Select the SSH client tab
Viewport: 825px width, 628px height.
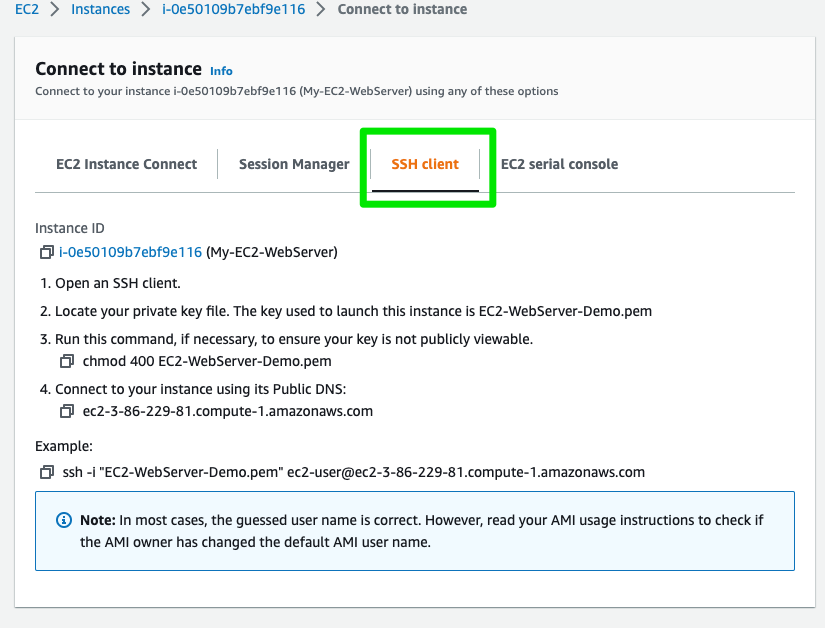[x=425, y=164]
